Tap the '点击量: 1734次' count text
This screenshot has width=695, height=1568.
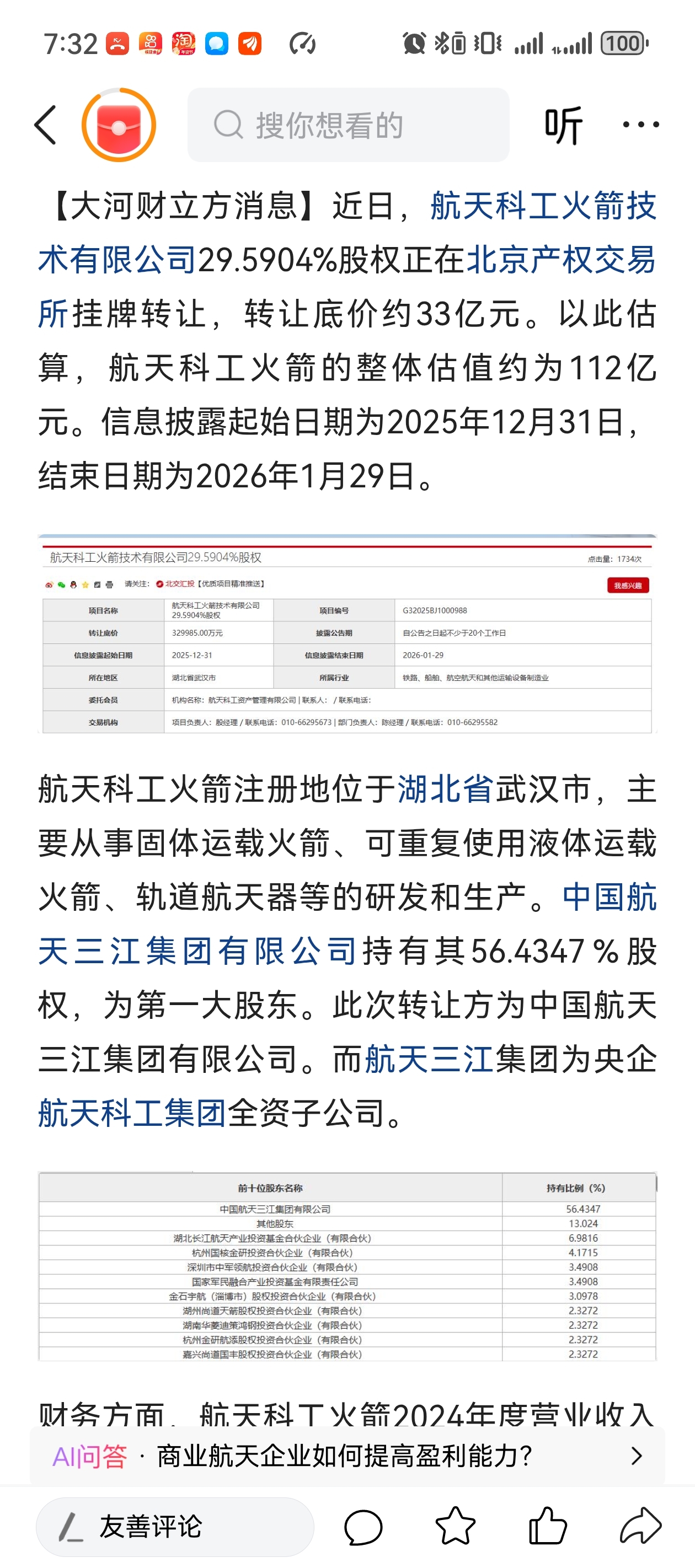[x=614, y=559]
